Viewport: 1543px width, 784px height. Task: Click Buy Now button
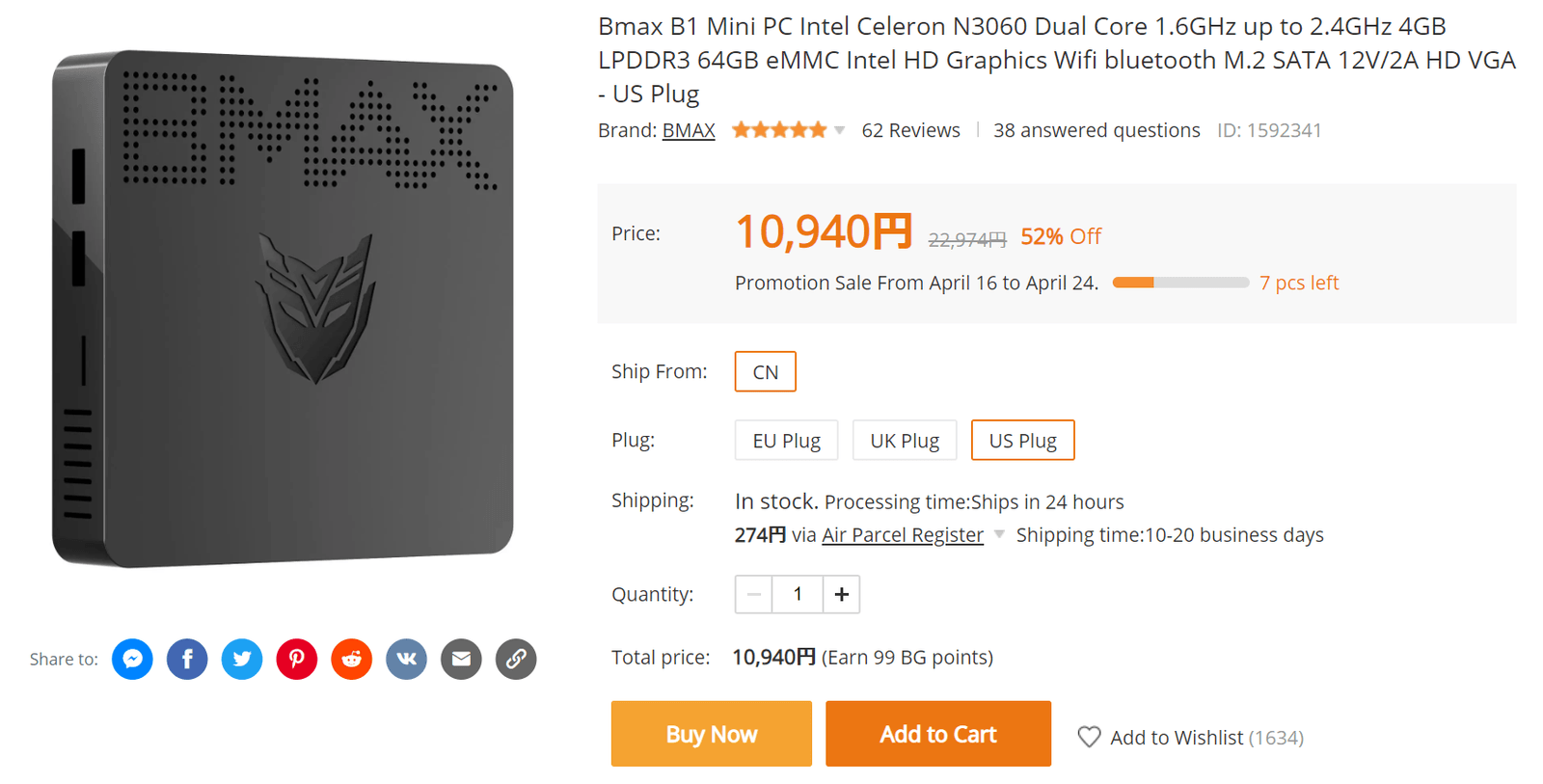click(x=711, y=734)
